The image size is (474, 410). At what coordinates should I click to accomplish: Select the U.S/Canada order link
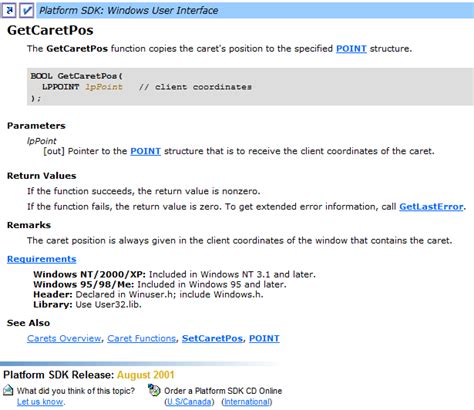(190, 402)
